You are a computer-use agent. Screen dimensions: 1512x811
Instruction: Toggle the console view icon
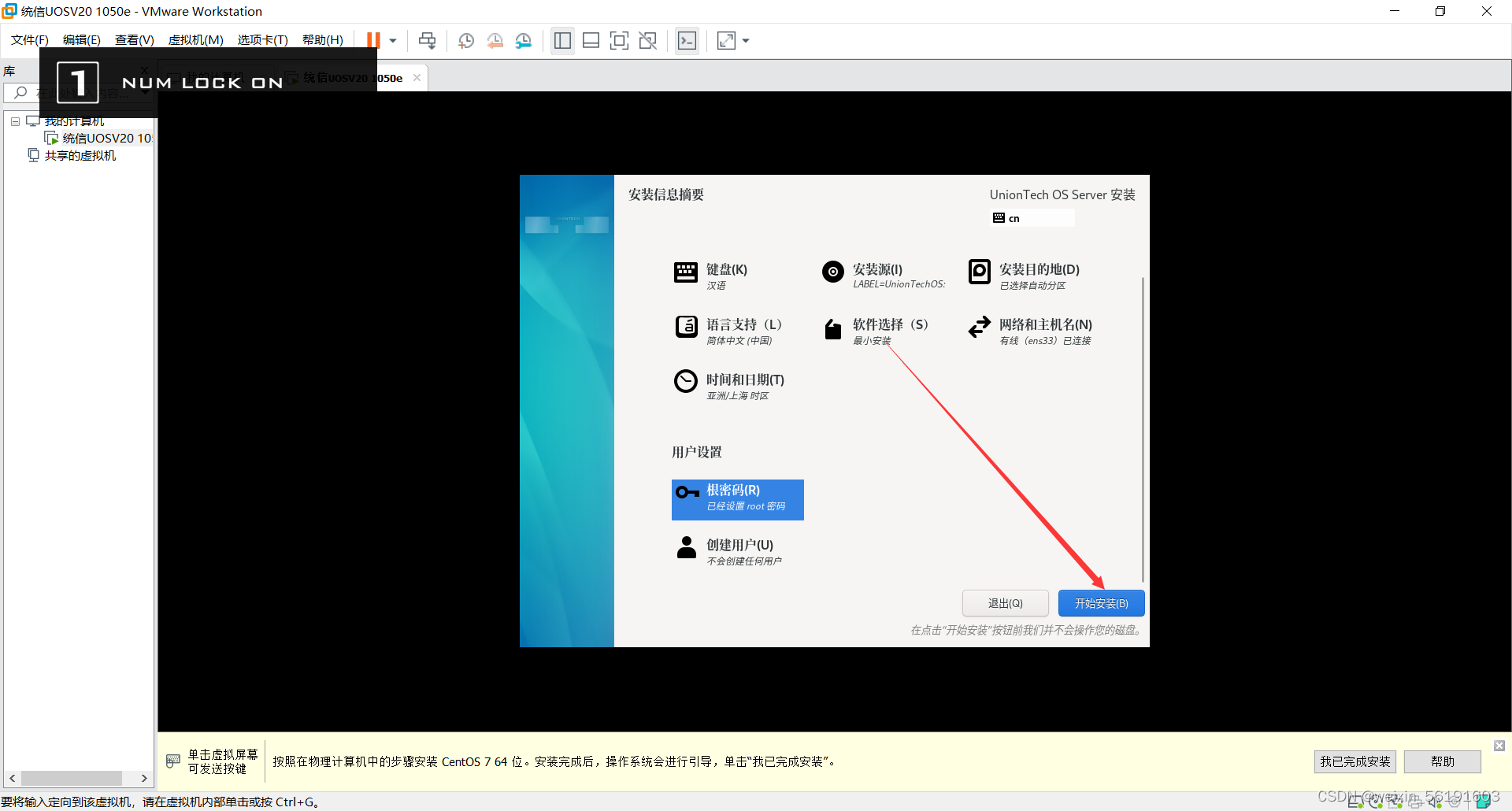point(687,40)
